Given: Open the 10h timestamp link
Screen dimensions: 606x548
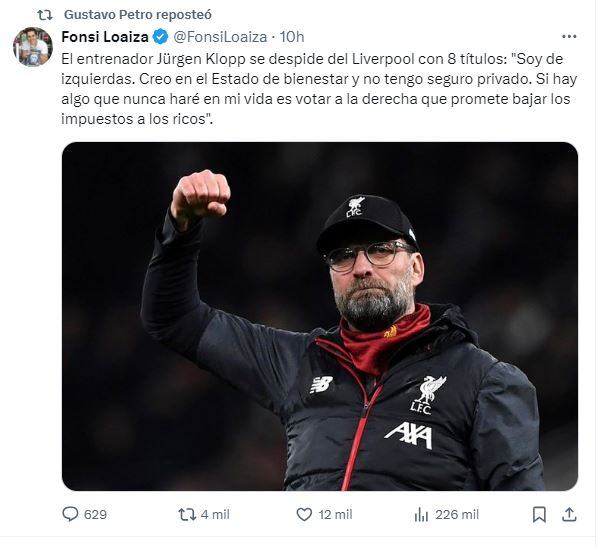Looking at the screenshot, I should [x=292, y=37].
